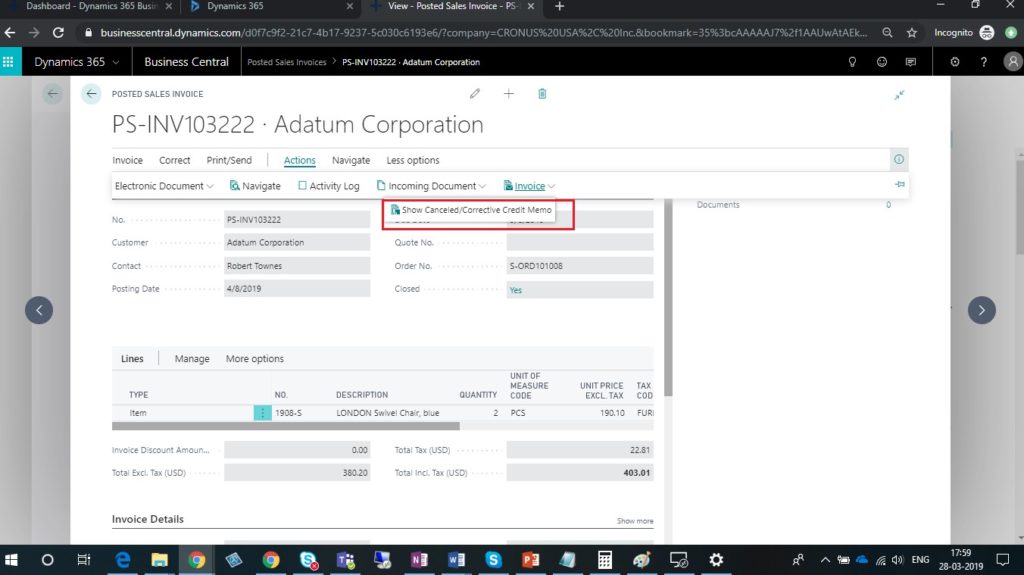
Task: Open the Dynamics 365 app launcher waffle
Action: 8,62
